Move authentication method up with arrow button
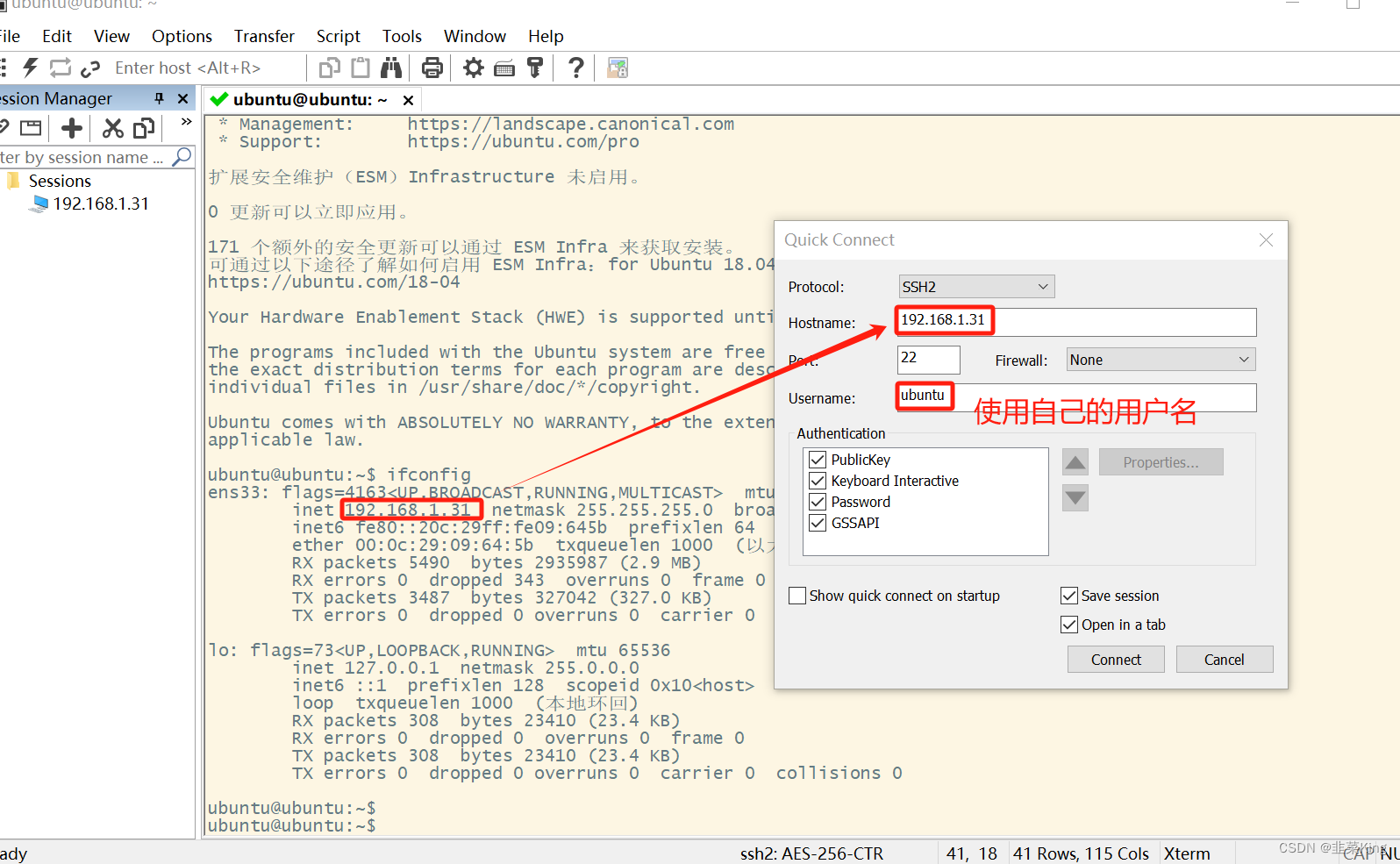Viewport: 1400px width, 864px height. (1075, 462)
